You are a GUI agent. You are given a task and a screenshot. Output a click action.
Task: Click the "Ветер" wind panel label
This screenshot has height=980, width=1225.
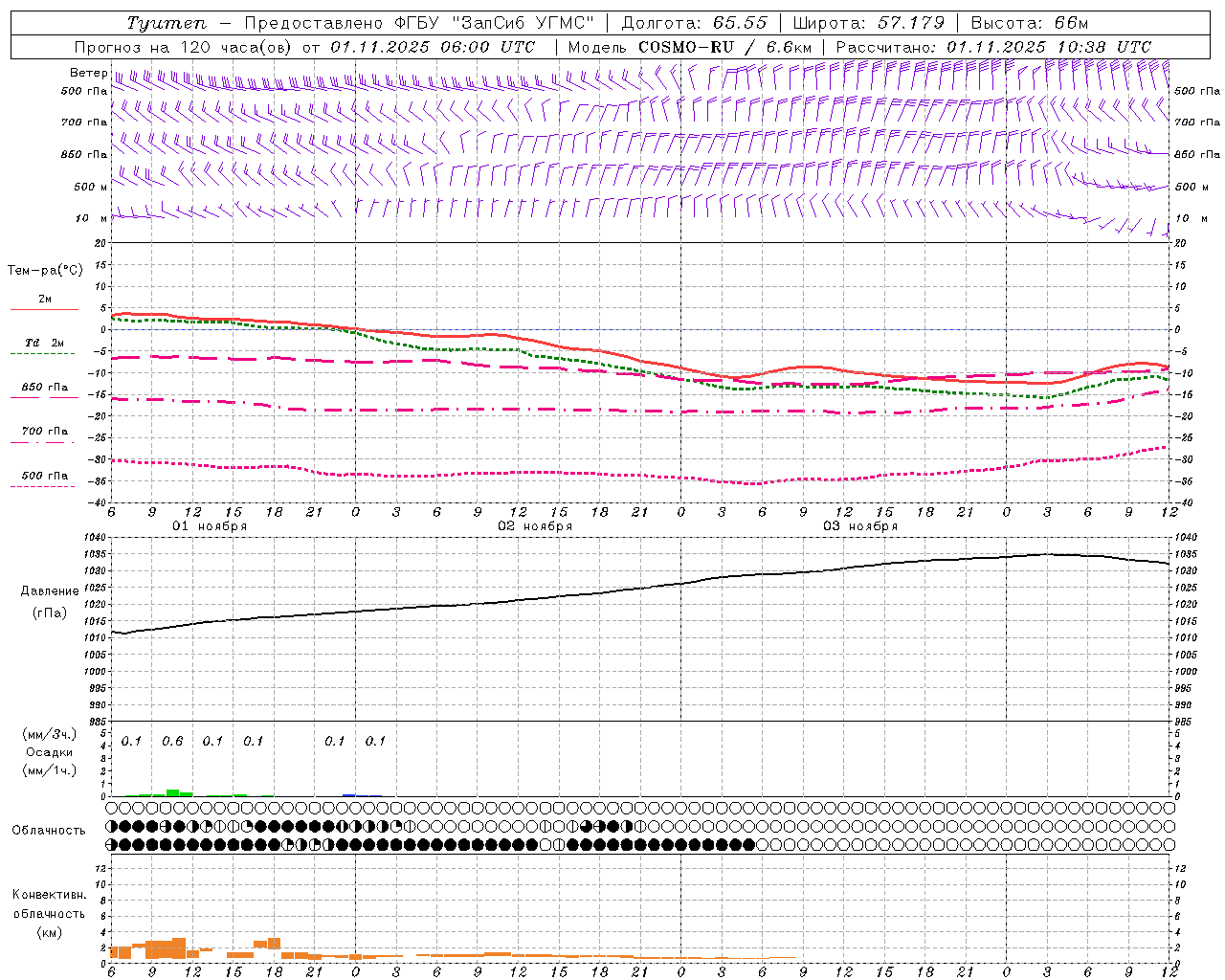pyautogui.click(x=89, y=73)
